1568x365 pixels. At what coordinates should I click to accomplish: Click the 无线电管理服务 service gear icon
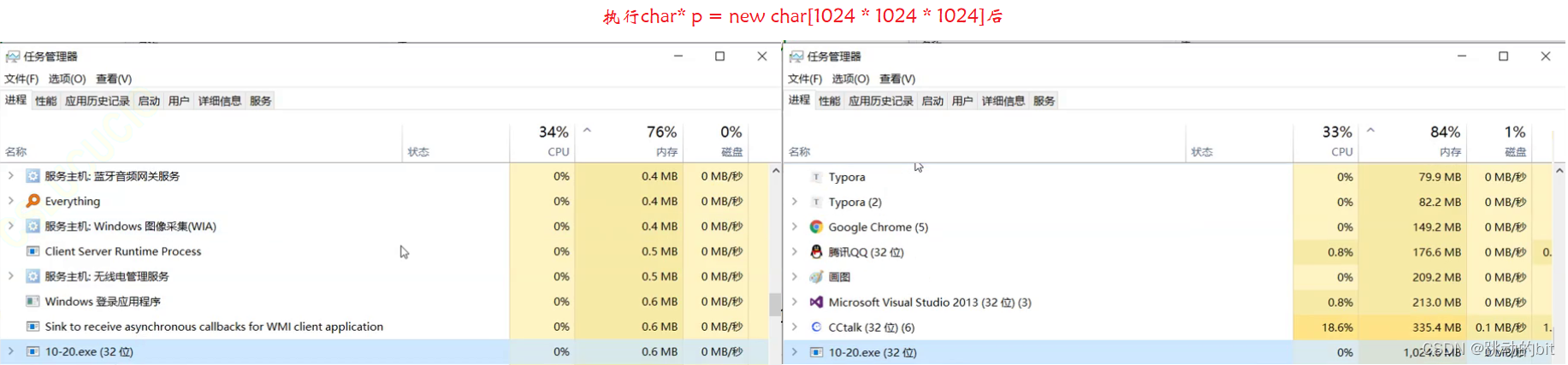point(33,276)
